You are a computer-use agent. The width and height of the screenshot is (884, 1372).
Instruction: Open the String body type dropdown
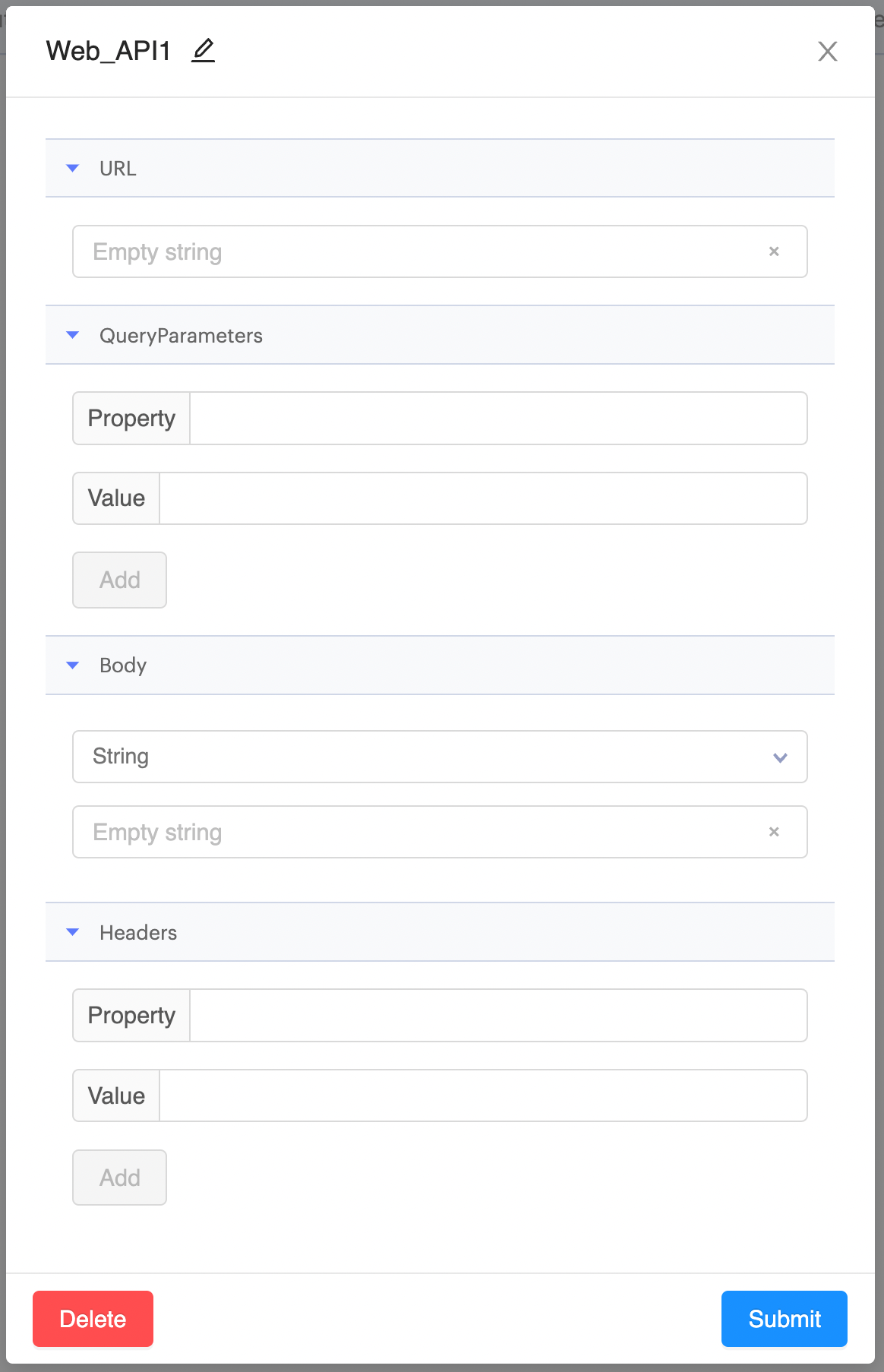tap(440, 757)
